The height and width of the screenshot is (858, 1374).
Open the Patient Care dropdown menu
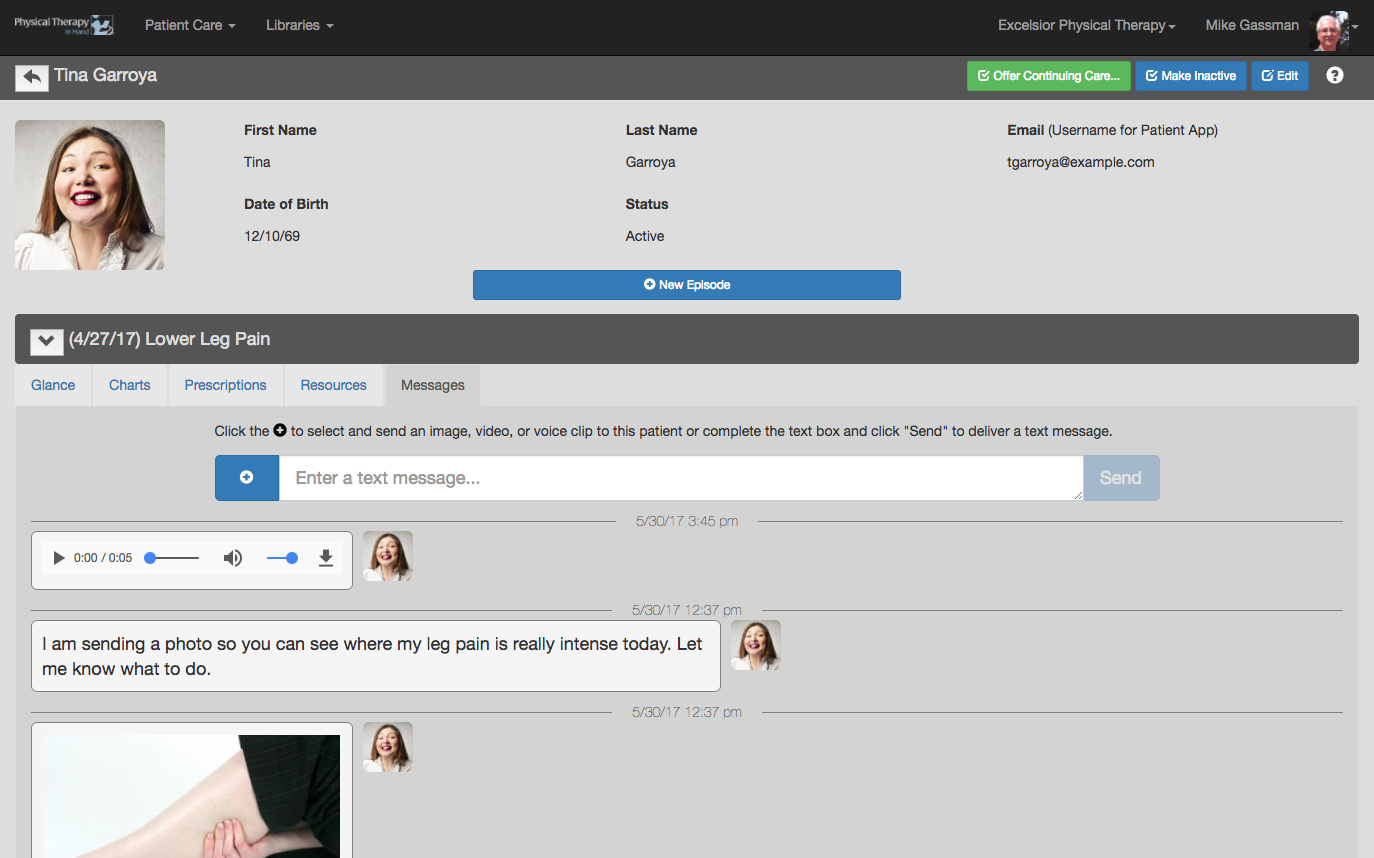(x=190, y=25)
